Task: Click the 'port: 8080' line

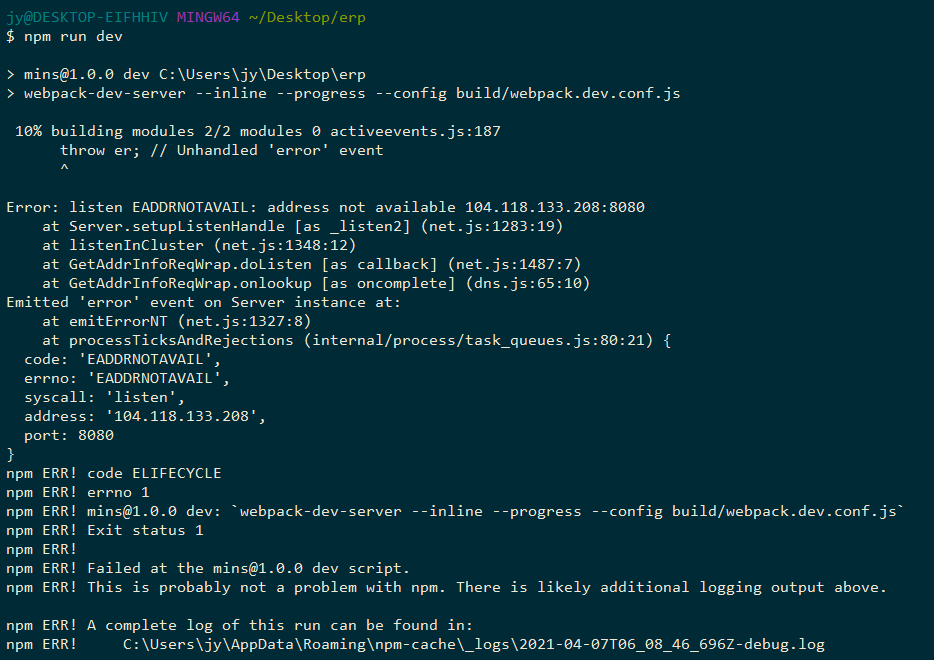Action: [69, 435]
